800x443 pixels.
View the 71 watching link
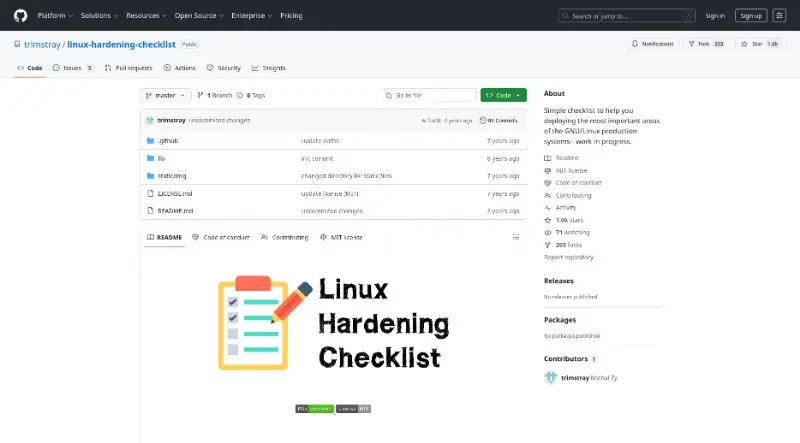(567, 232)
